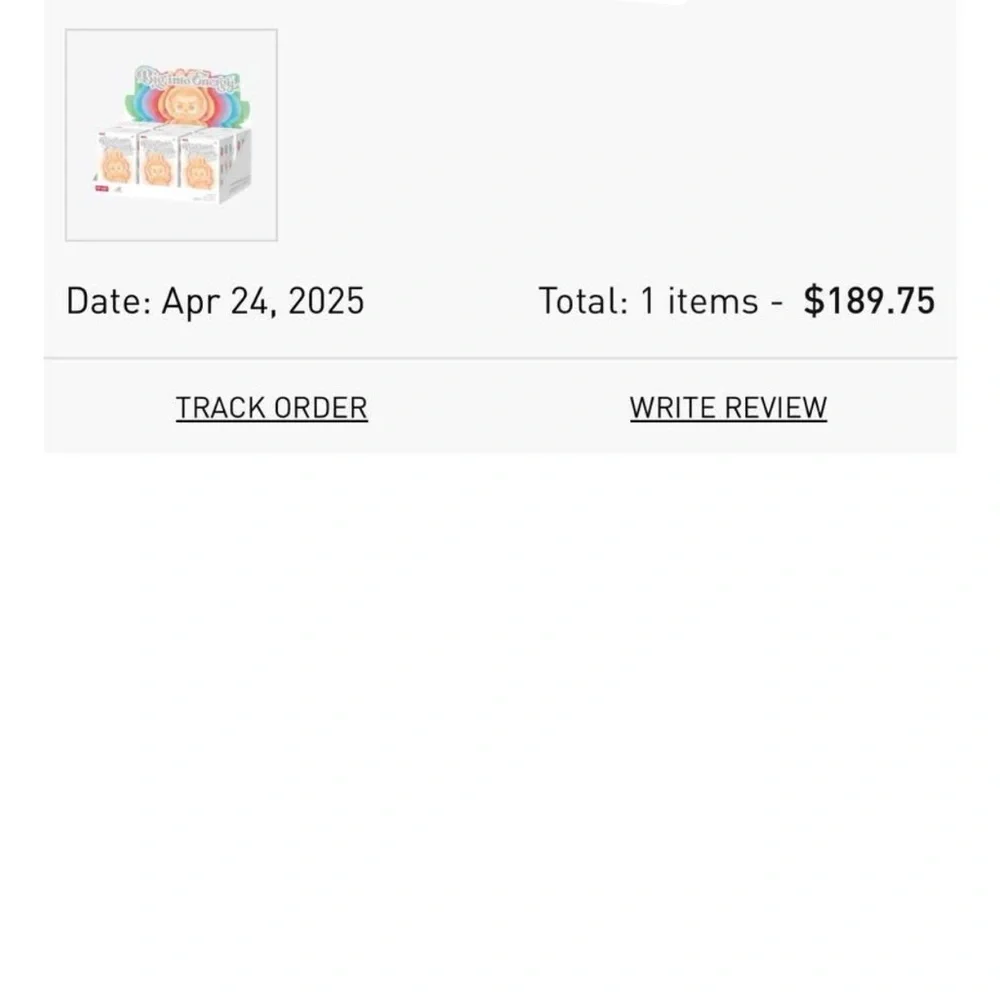The height and width of the screenshot is (1000, 1000).
Task: Click the order date Apr 24, 2025
Action: (x=263, y=301)
